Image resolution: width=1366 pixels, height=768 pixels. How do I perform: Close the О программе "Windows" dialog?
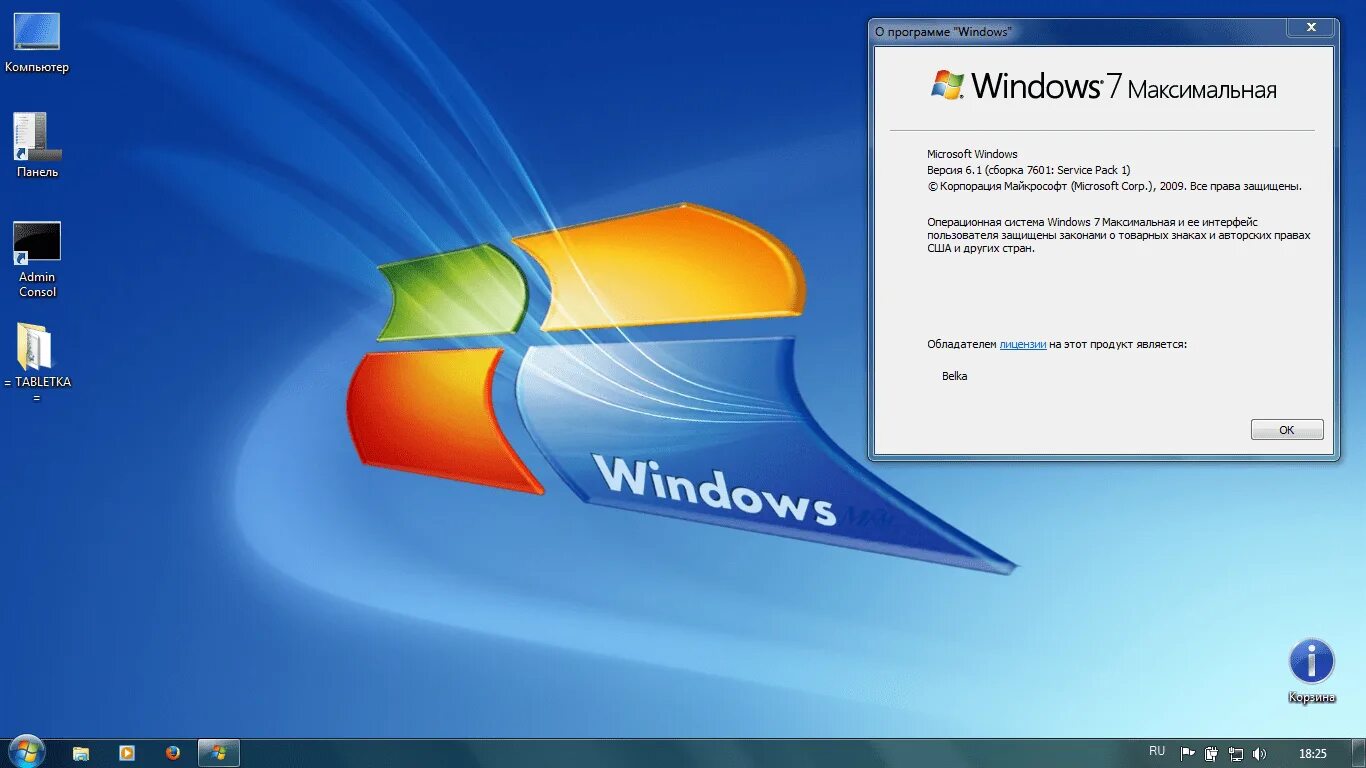[1311, 28]
